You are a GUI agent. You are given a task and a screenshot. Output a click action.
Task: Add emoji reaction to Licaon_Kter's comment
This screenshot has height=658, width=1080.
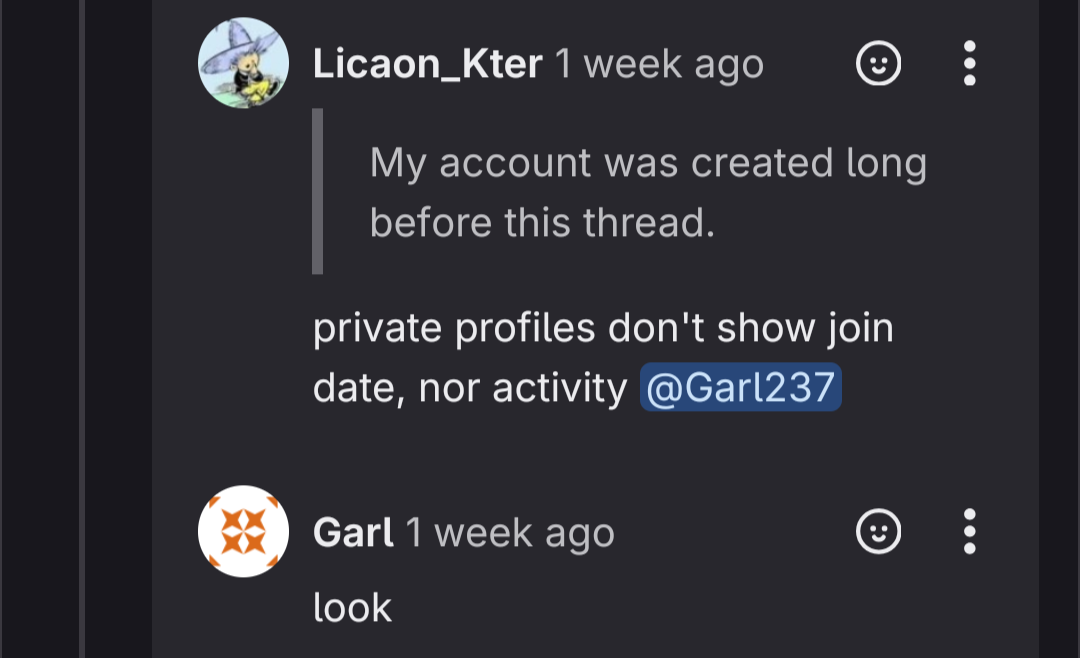point(878,63)
